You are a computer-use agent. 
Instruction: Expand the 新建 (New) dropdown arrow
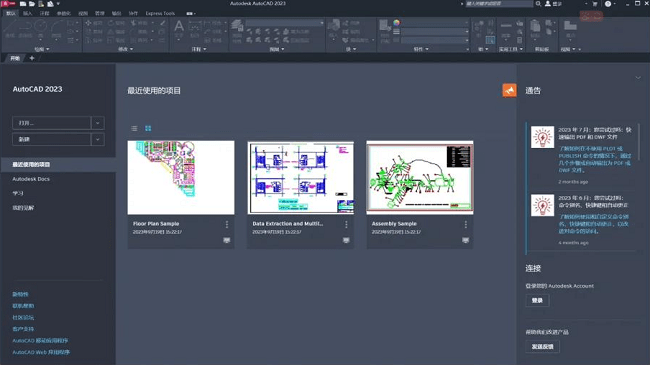(x=98, y=139)
